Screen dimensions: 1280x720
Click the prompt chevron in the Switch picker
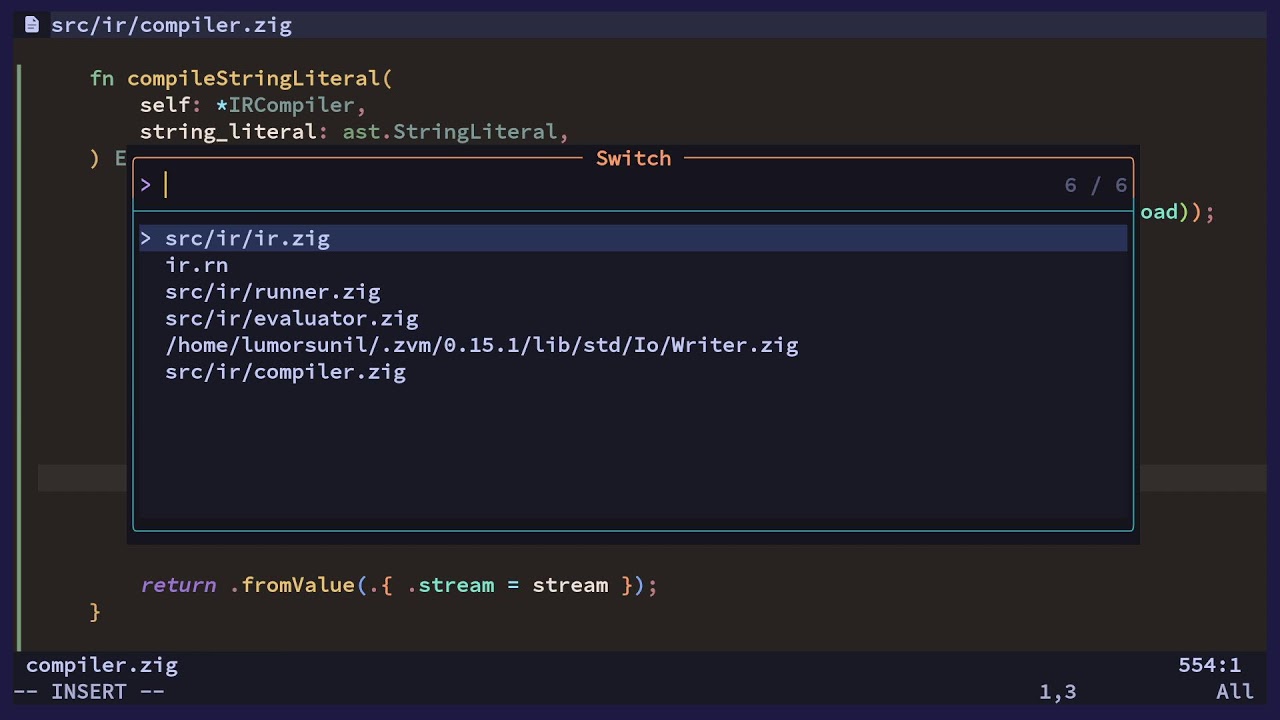coord(146,185)
